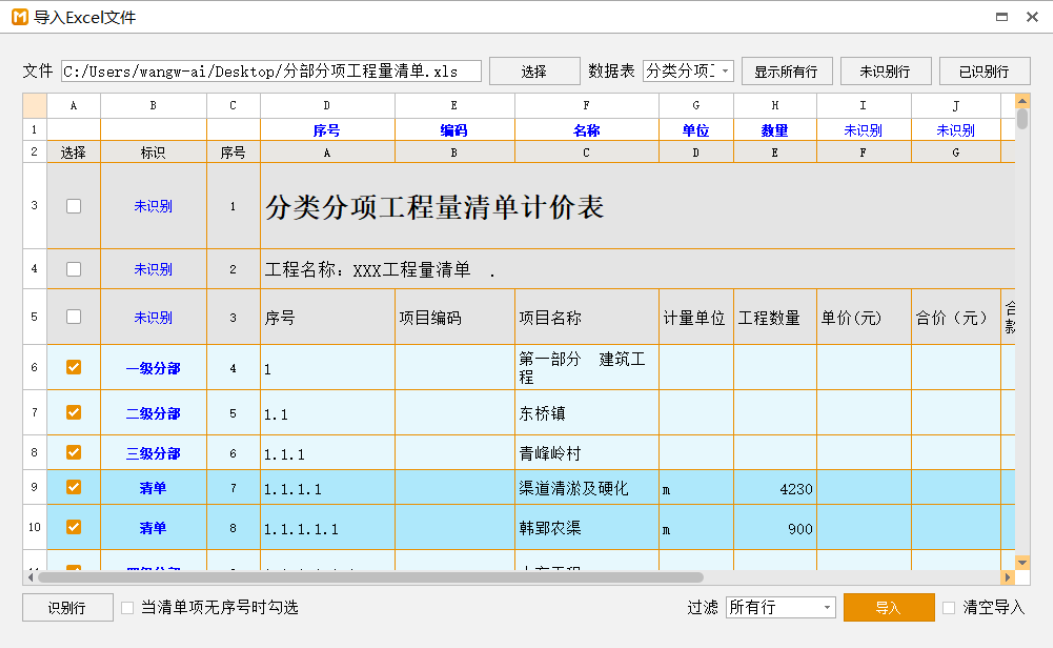1053x648 pixels.
Task: Click the 名称 column mapping header
Action: 586,130
